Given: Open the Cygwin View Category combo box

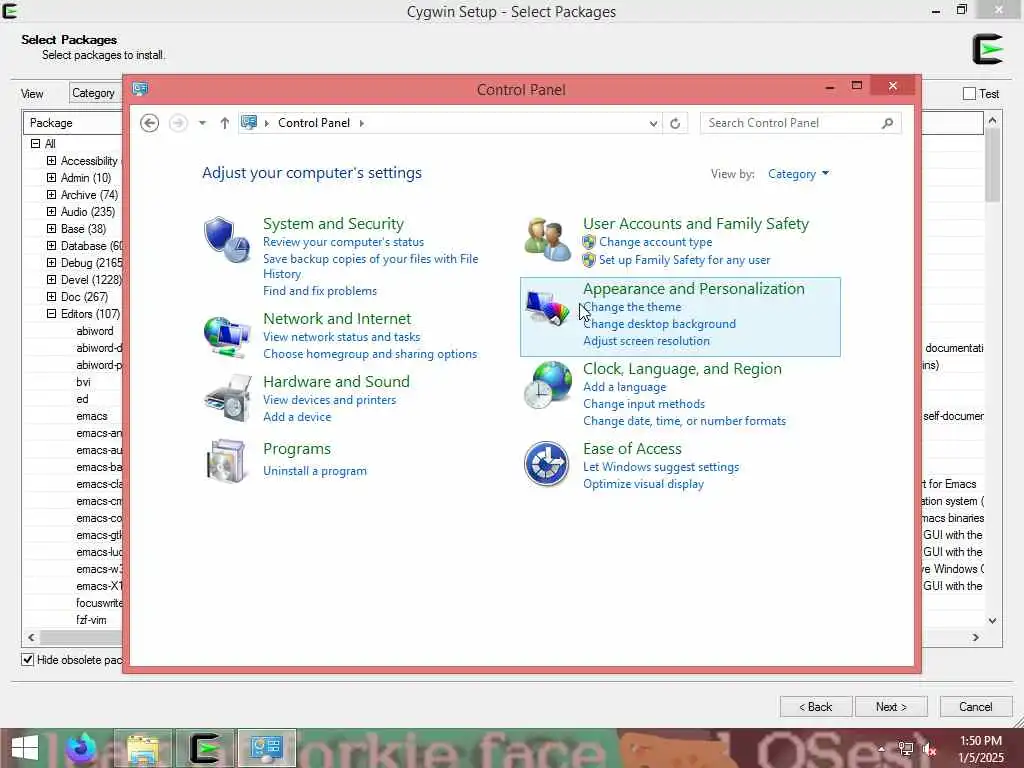Looking at the screenshot, I should coord(95,93).
